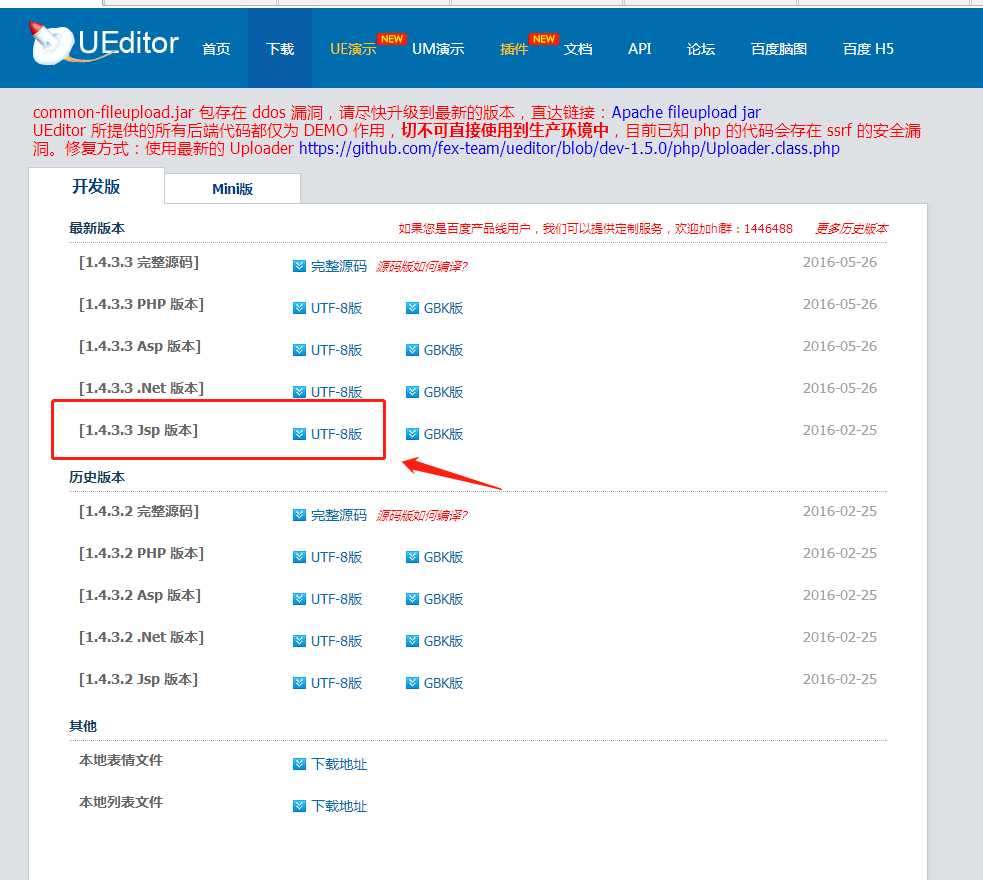Open the GitHub Uploader.class.php link

point(569,149)
